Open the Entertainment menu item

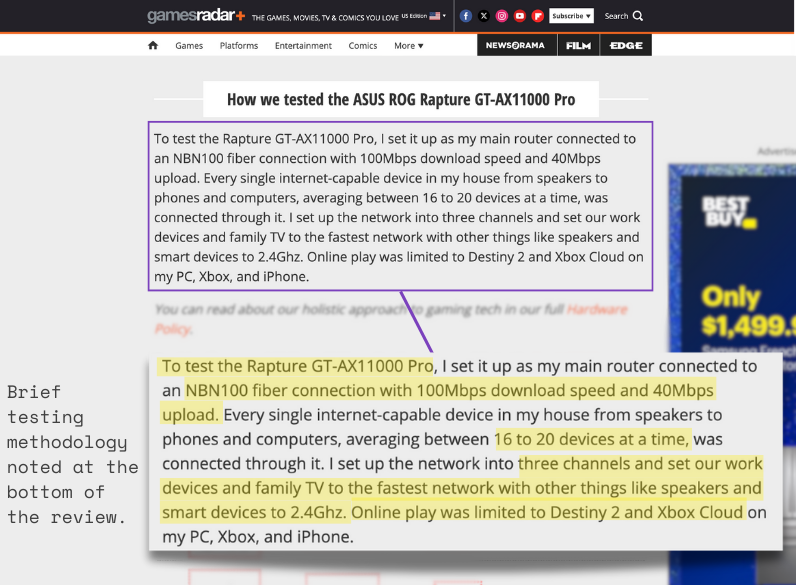click(x=303, y=46)
